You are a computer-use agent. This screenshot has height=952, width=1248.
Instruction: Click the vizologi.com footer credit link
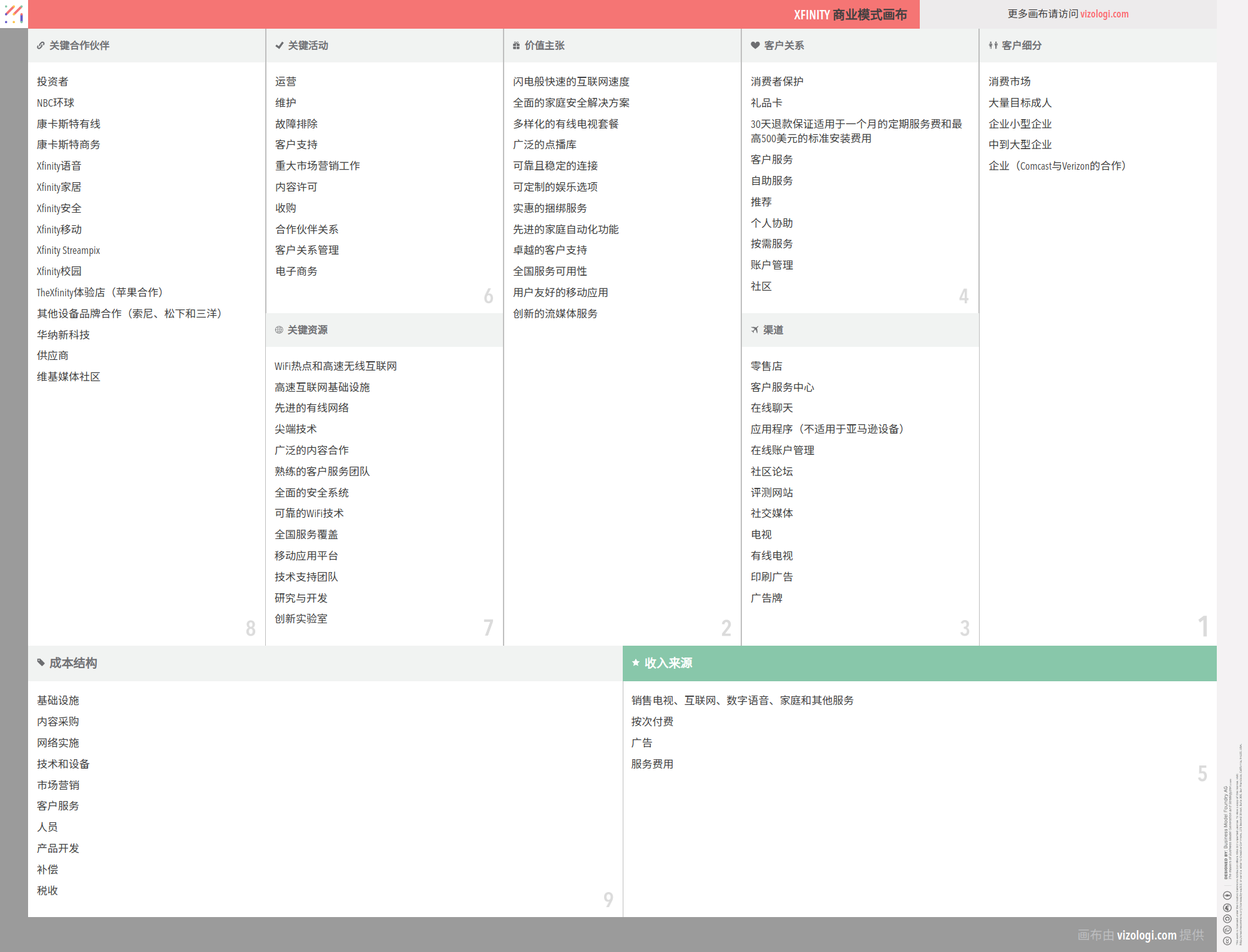point(1146,935)
